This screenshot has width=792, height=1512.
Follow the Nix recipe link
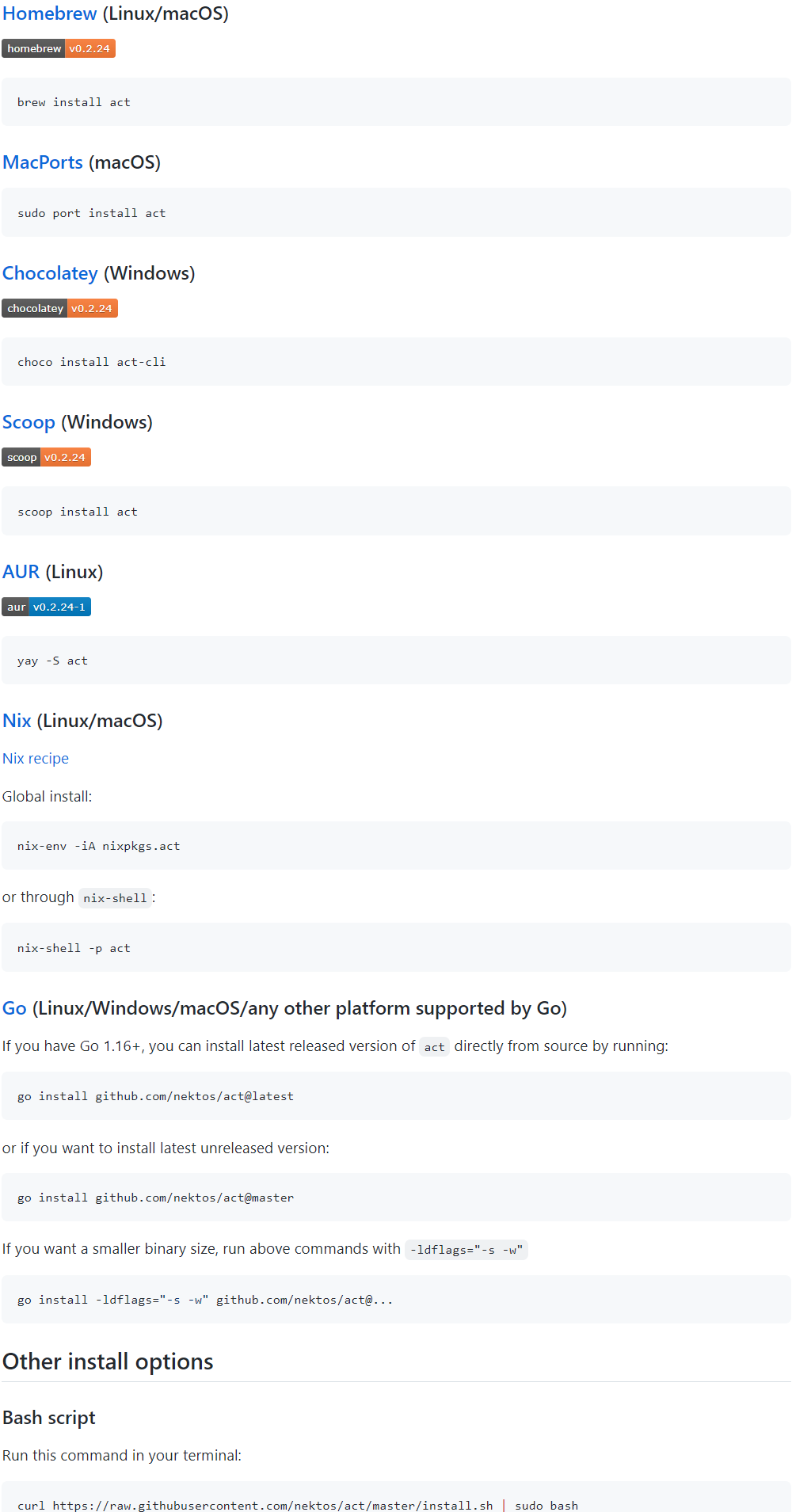pyautogui.click(x=36, y=759)
